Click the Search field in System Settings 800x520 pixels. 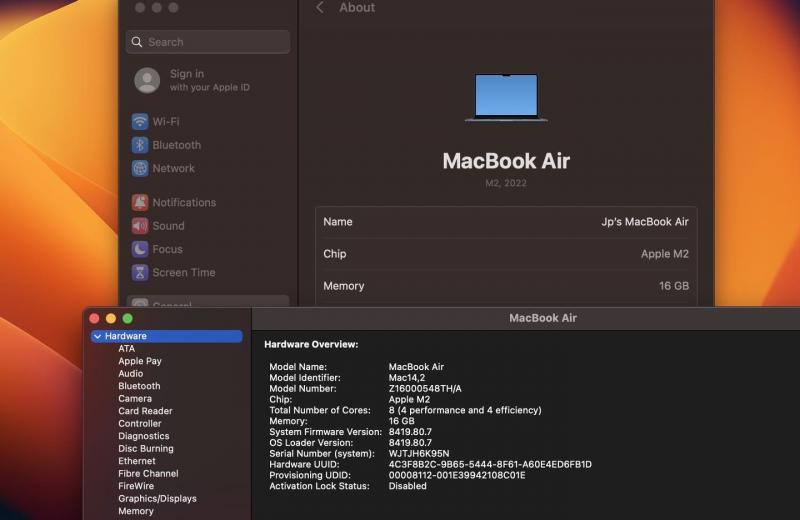208,42
